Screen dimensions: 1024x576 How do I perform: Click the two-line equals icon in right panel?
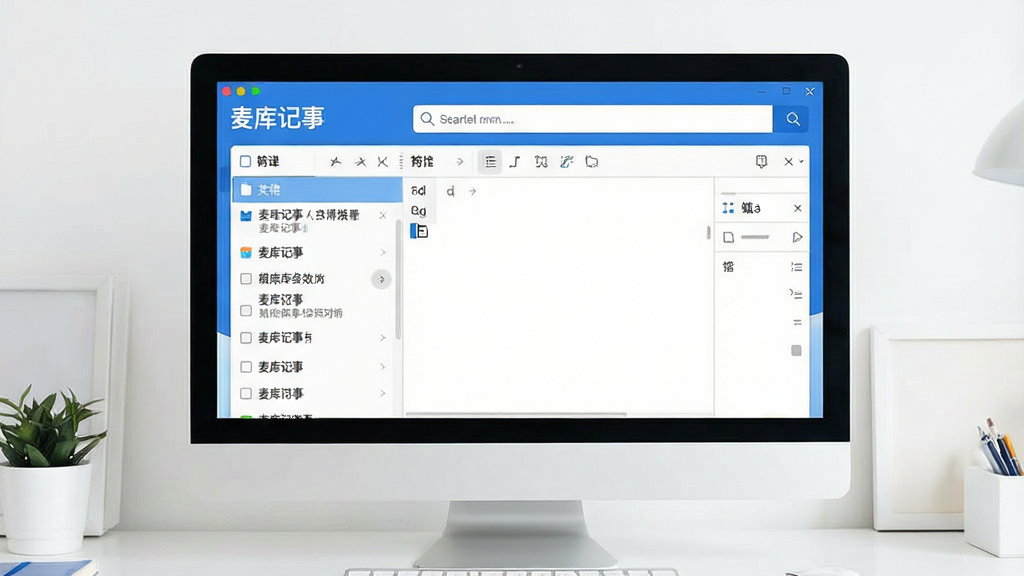[x=797, y=323]
